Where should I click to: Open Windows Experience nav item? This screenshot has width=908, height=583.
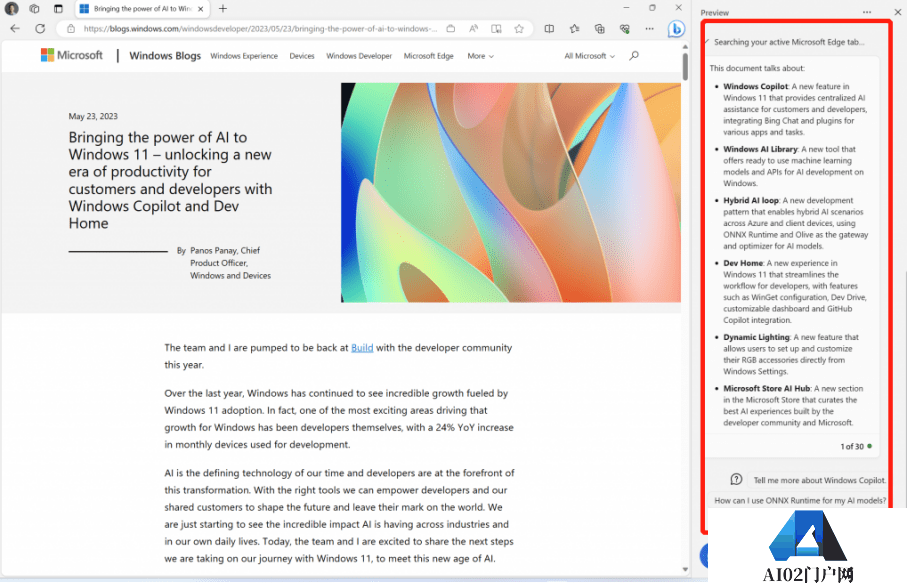[x=244, y=56]
